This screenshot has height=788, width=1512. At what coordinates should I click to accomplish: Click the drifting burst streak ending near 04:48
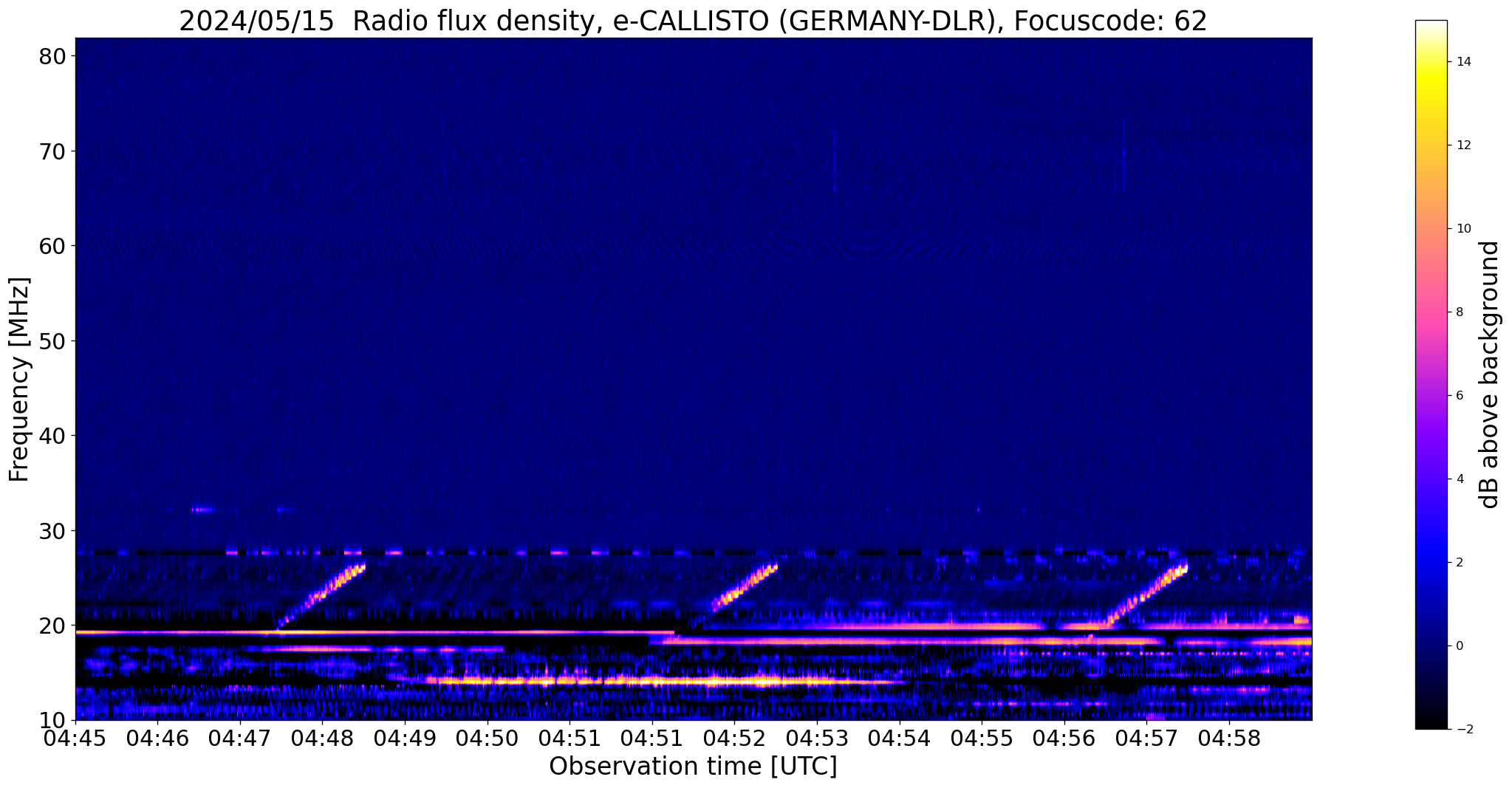tap(322, 596)
